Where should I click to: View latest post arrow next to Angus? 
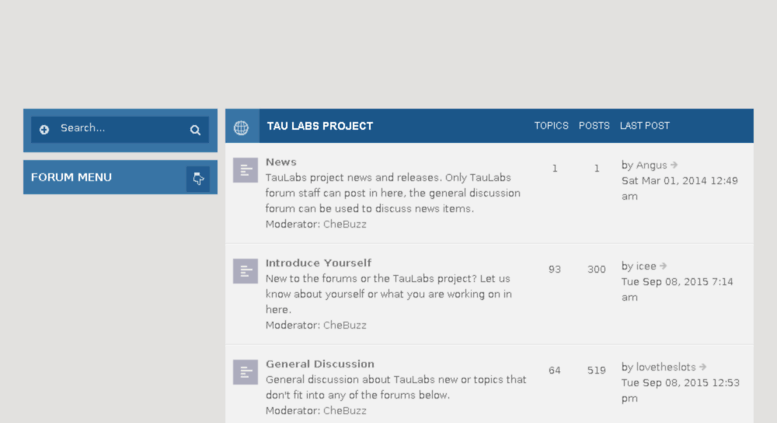(x=674, y=165)
